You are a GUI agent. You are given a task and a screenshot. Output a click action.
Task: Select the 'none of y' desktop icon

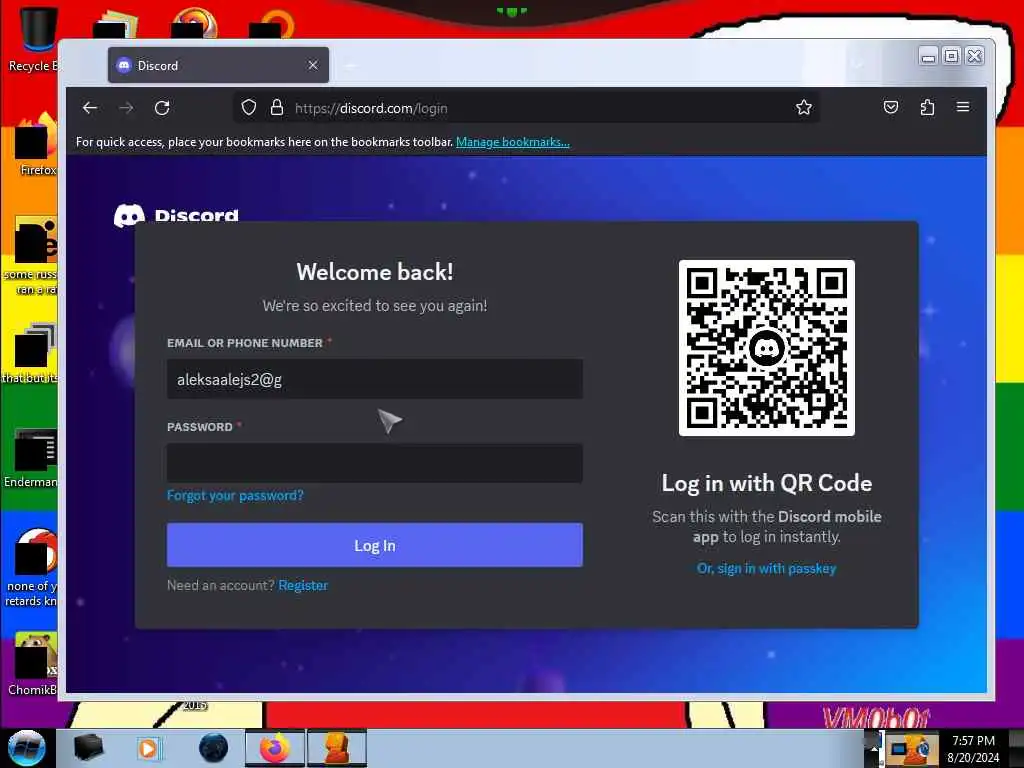coord(30,568)
